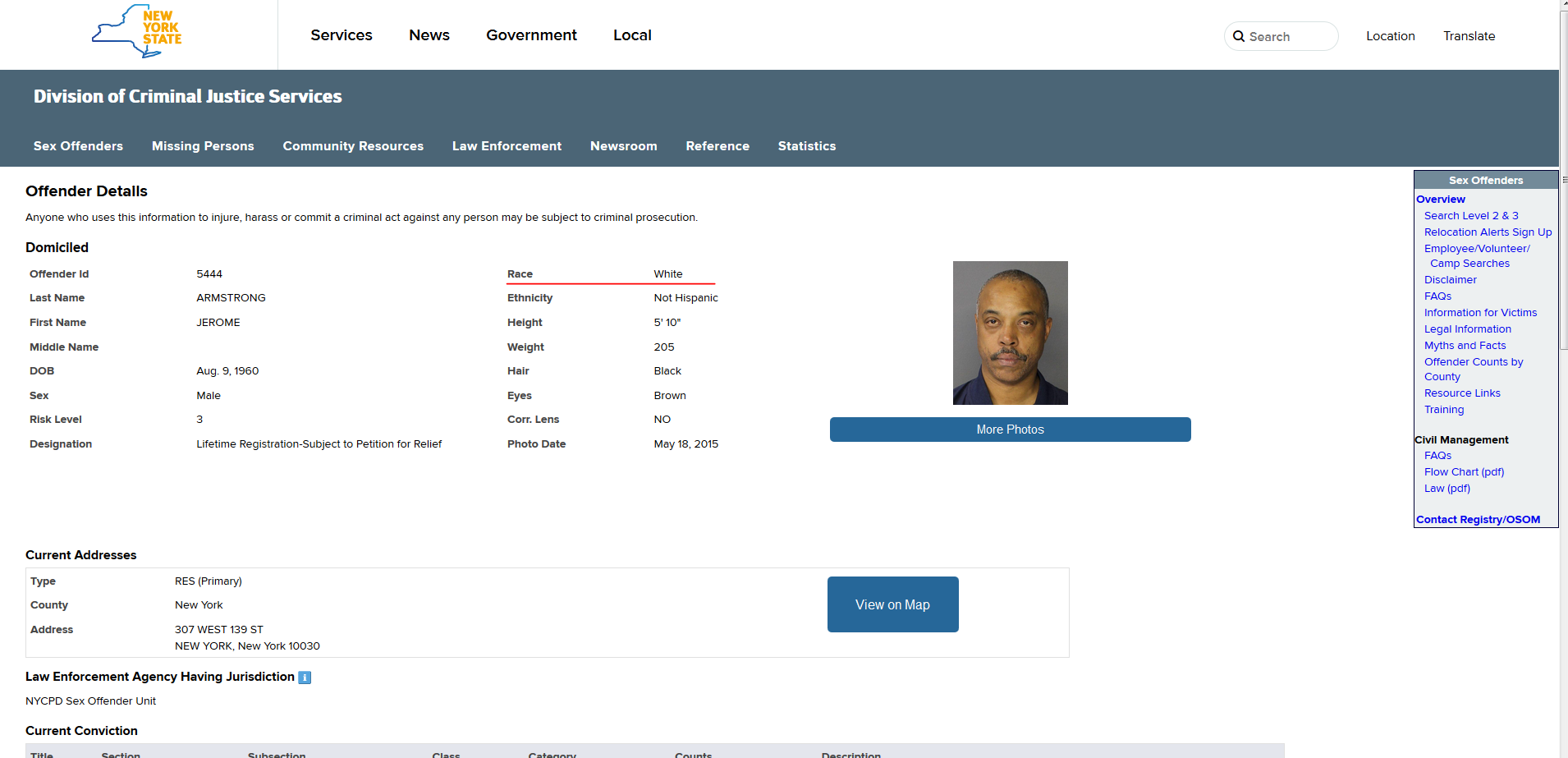
Task: Open the Location option
Action: click(1390, 36)
